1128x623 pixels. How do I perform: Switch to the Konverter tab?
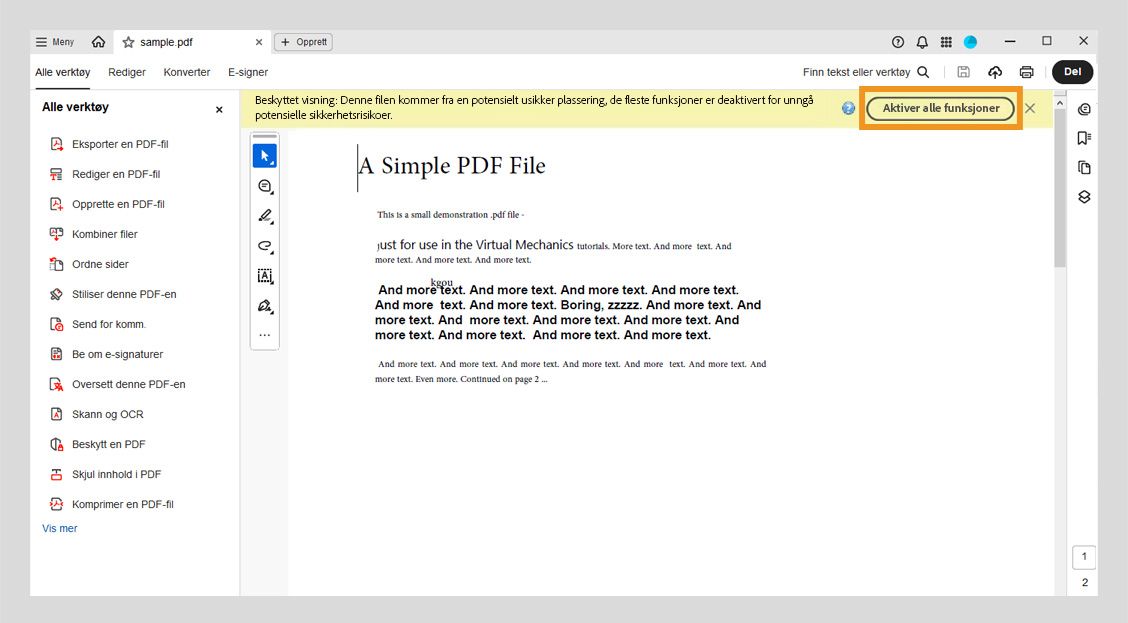pyautogui.click(x=186, y=72)
